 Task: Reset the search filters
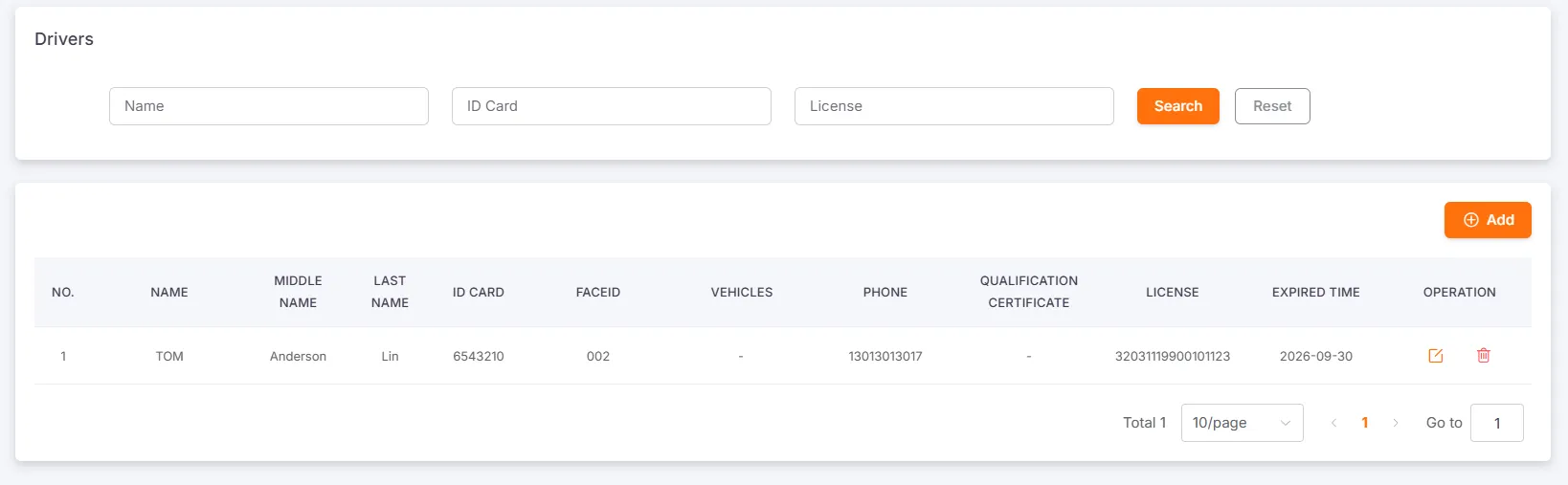1272,106
